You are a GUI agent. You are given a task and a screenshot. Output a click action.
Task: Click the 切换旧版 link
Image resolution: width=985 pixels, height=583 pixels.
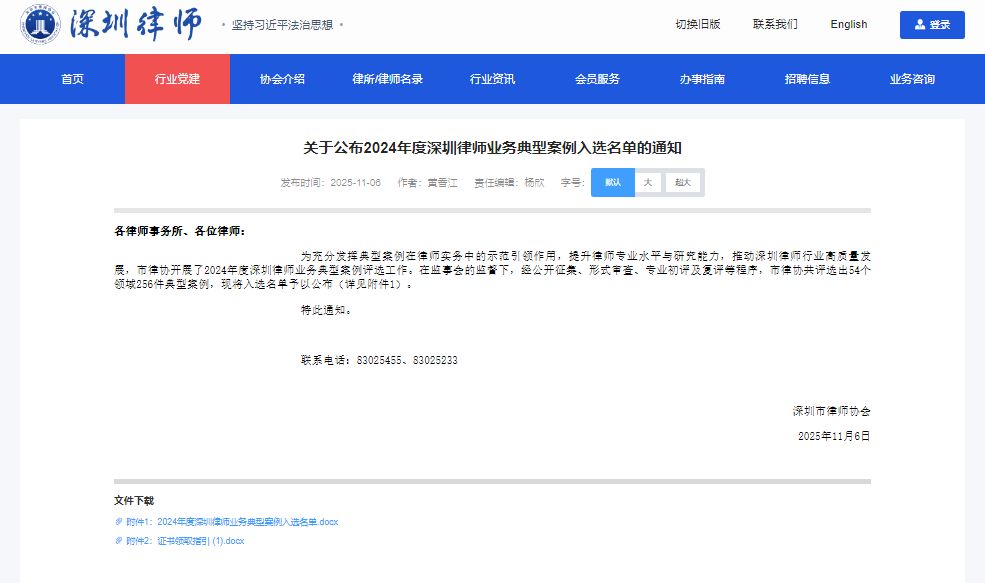pyautogui.click(x=697, y=25)
